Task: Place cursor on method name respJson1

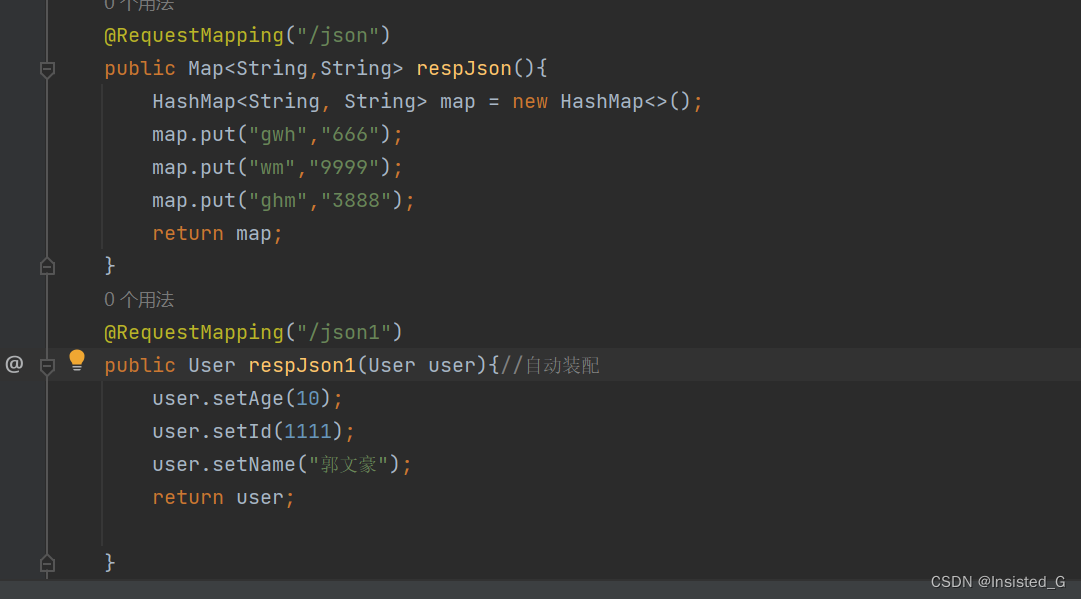Action: [301, 365]
